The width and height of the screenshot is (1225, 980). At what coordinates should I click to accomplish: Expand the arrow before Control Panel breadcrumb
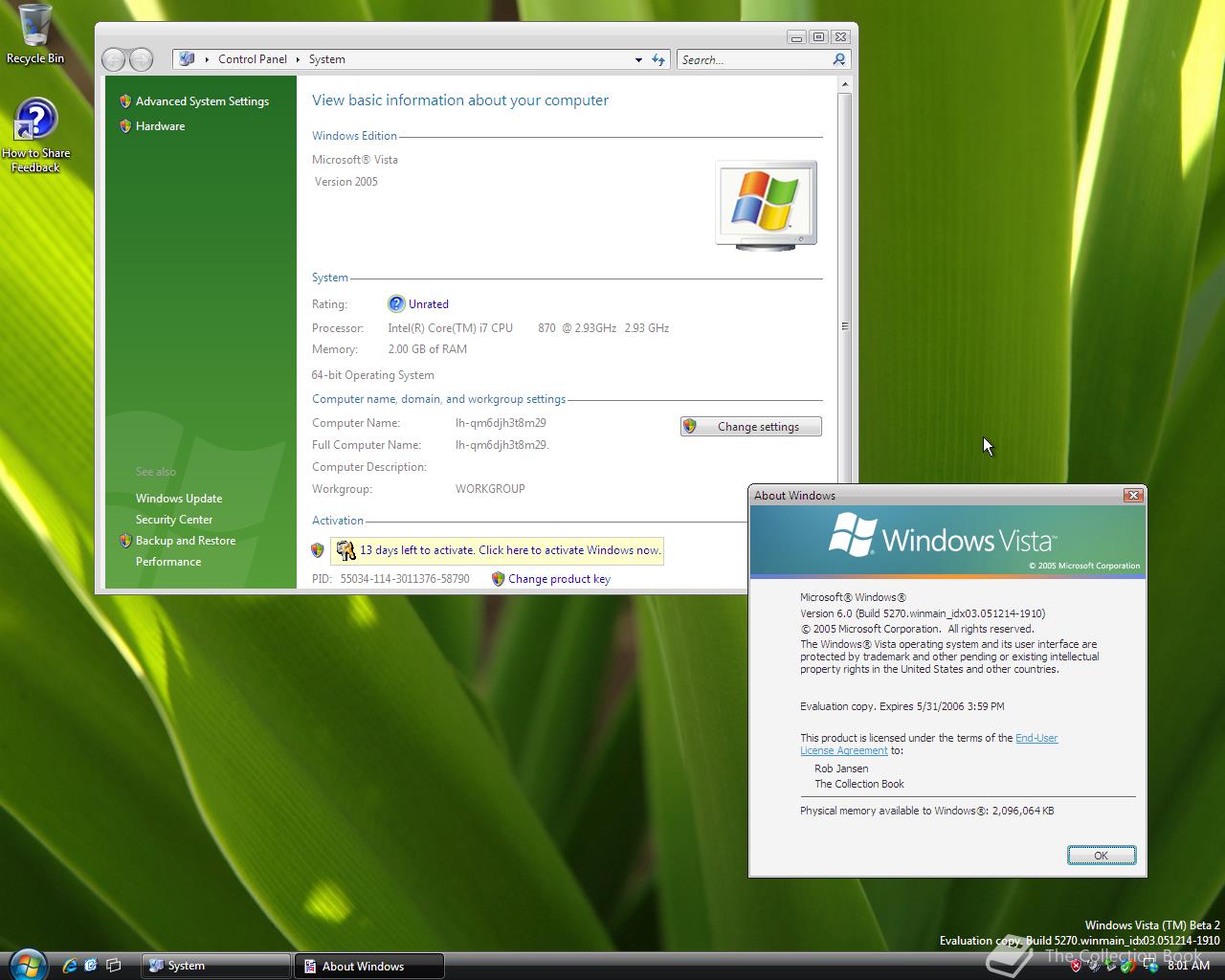coord(208,59)
